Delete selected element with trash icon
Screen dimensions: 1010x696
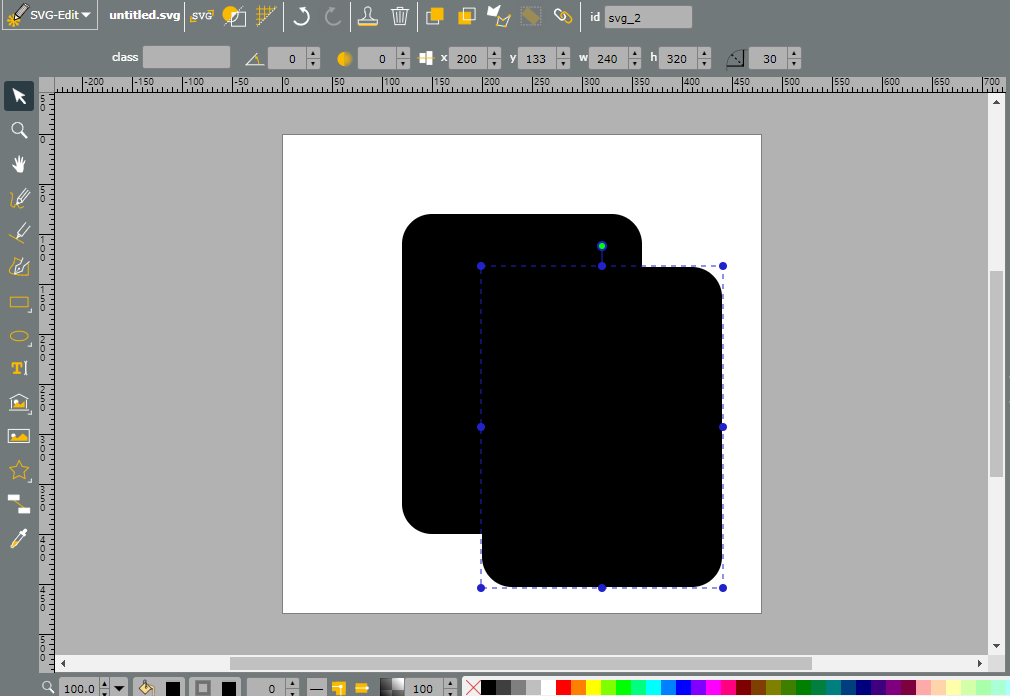coord(400,15)
